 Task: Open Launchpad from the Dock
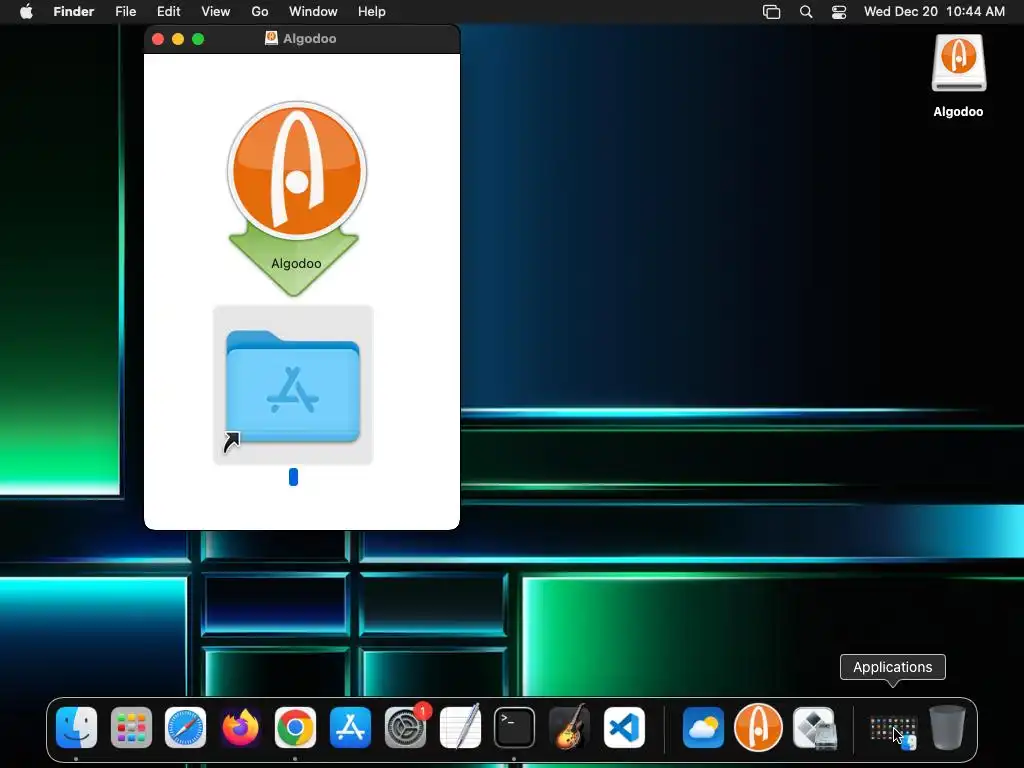pos(131,728)
